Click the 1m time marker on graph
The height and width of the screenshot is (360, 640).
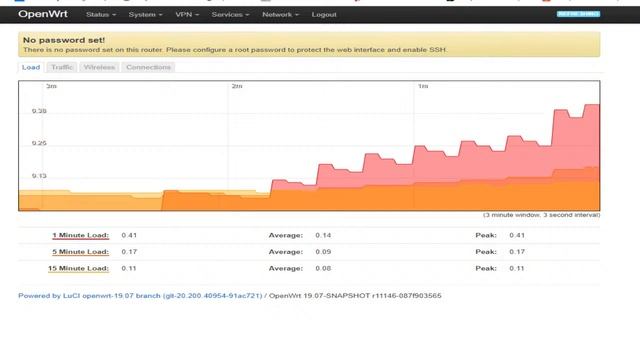coord(423,86)
